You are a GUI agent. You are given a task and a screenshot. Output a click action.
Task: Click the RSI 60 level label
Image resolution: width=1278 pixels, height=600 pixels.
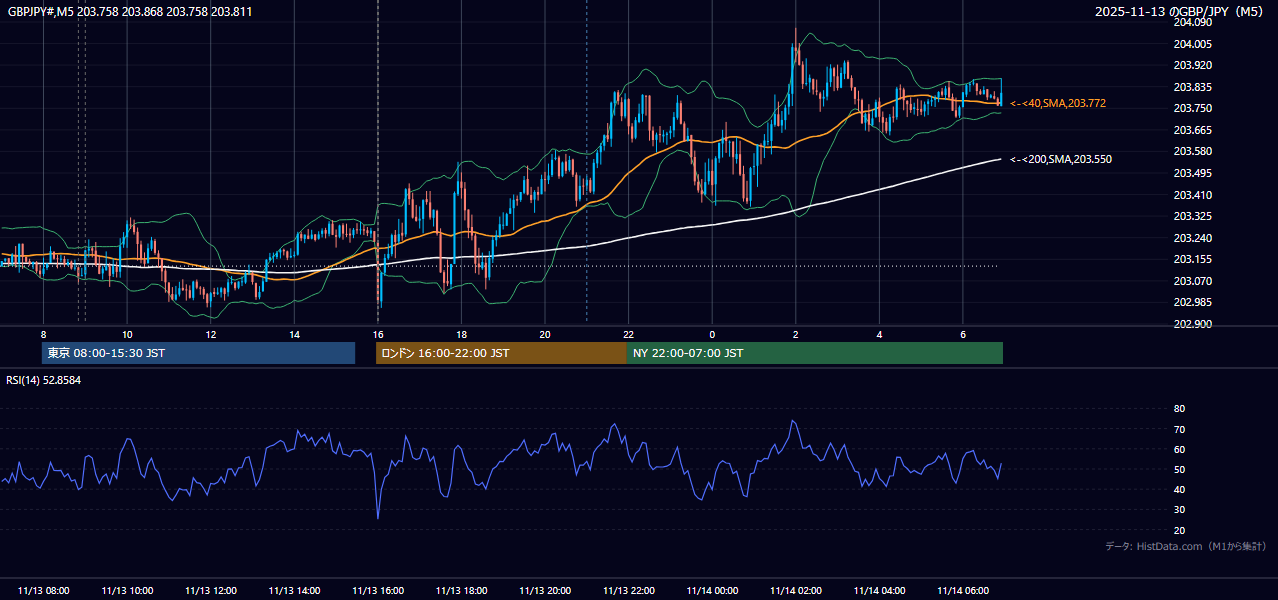point(1179,449)
